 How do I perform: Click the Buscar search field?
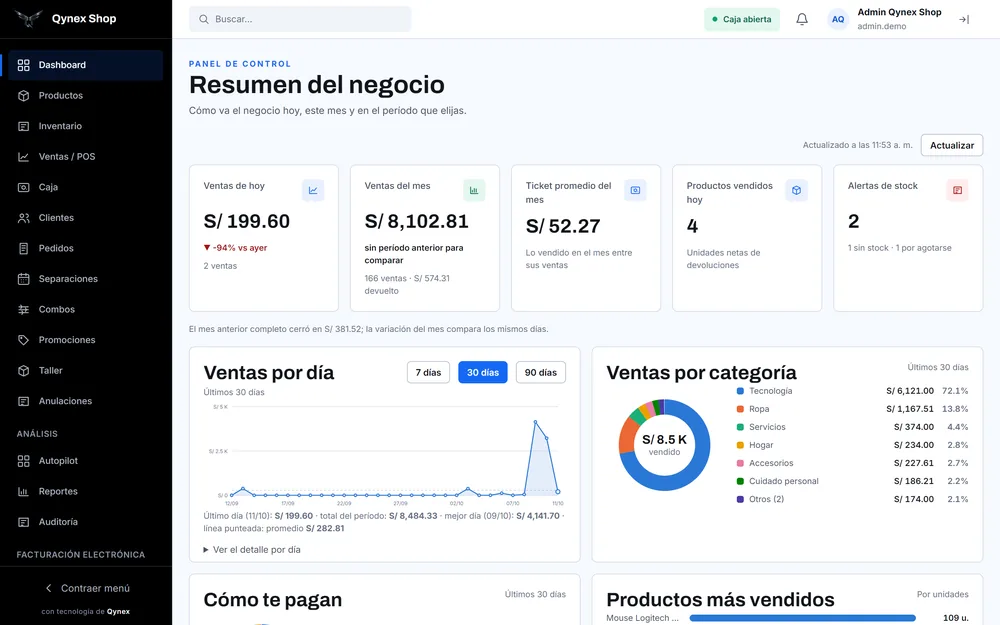click(300, 19)
